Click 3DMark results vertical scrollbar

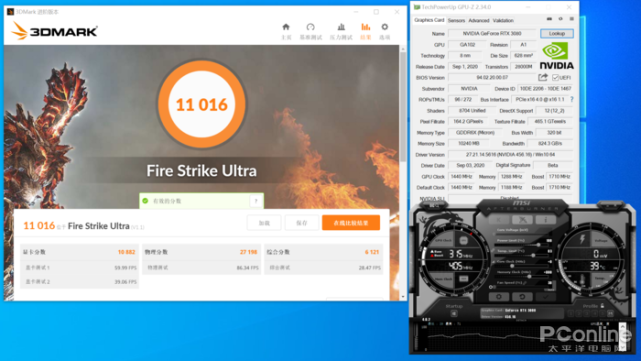point(403,173)
